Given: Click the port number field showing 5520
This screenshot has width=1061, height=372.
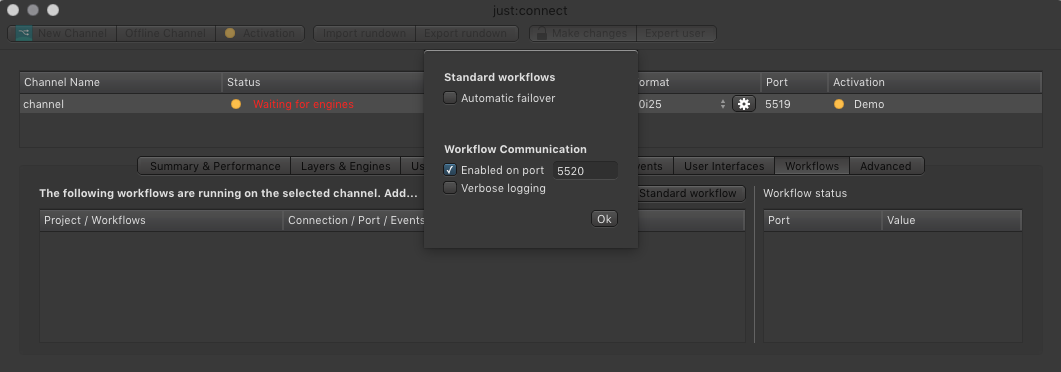Looking at the screenshot, I should [585, 170].
